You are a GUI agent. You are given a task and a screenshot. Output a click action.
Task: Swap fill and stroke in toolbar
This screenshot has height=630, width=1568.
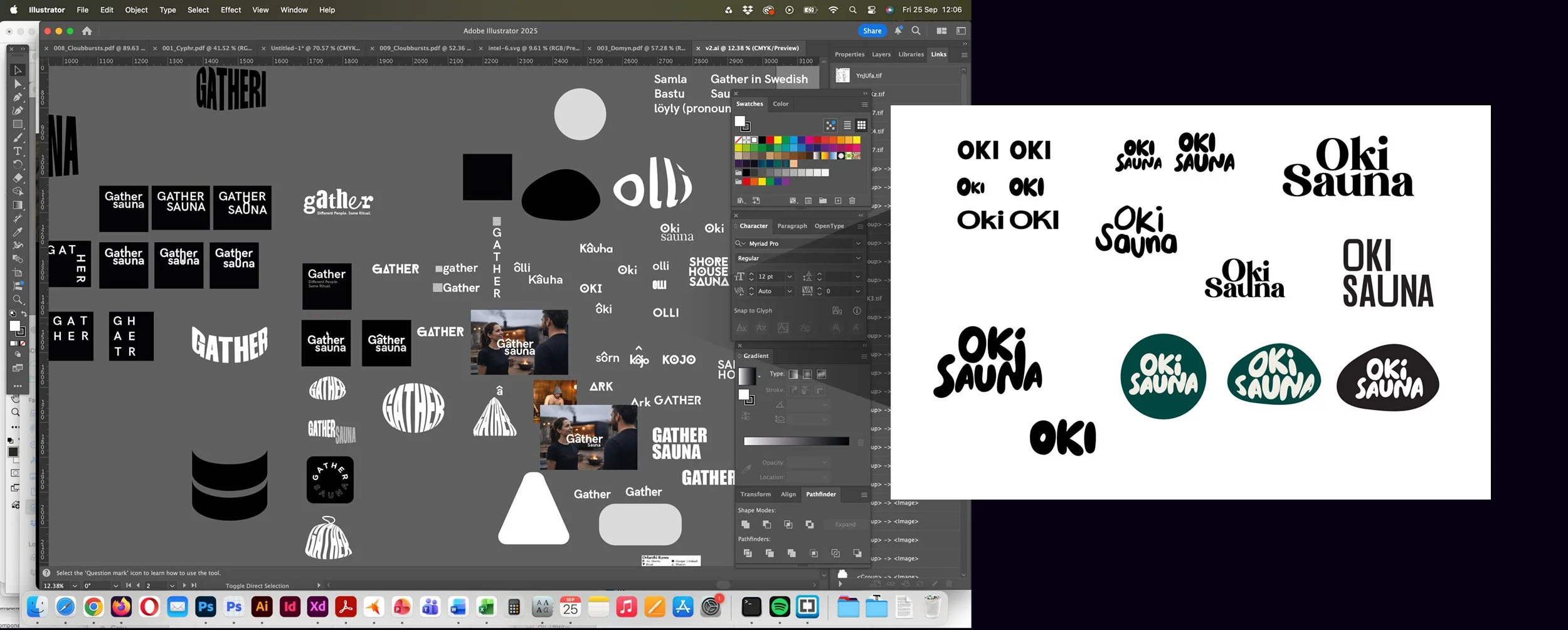[24, 313]
